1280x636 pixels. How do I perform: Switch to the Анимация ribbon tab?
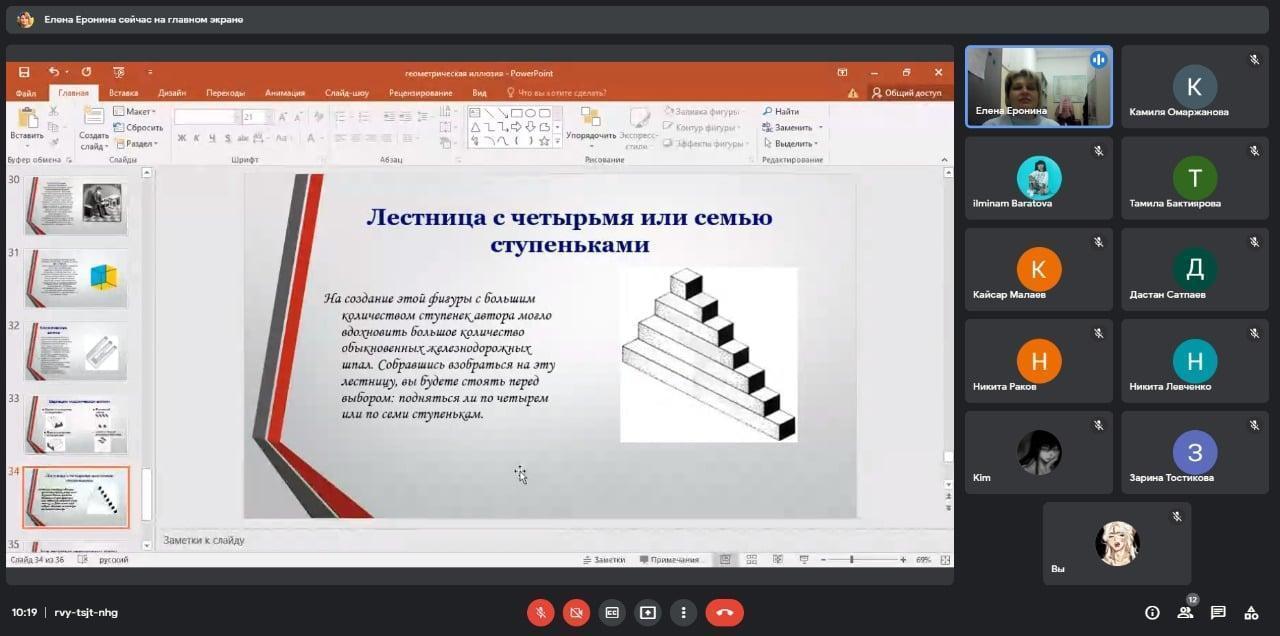pos(284,93)
